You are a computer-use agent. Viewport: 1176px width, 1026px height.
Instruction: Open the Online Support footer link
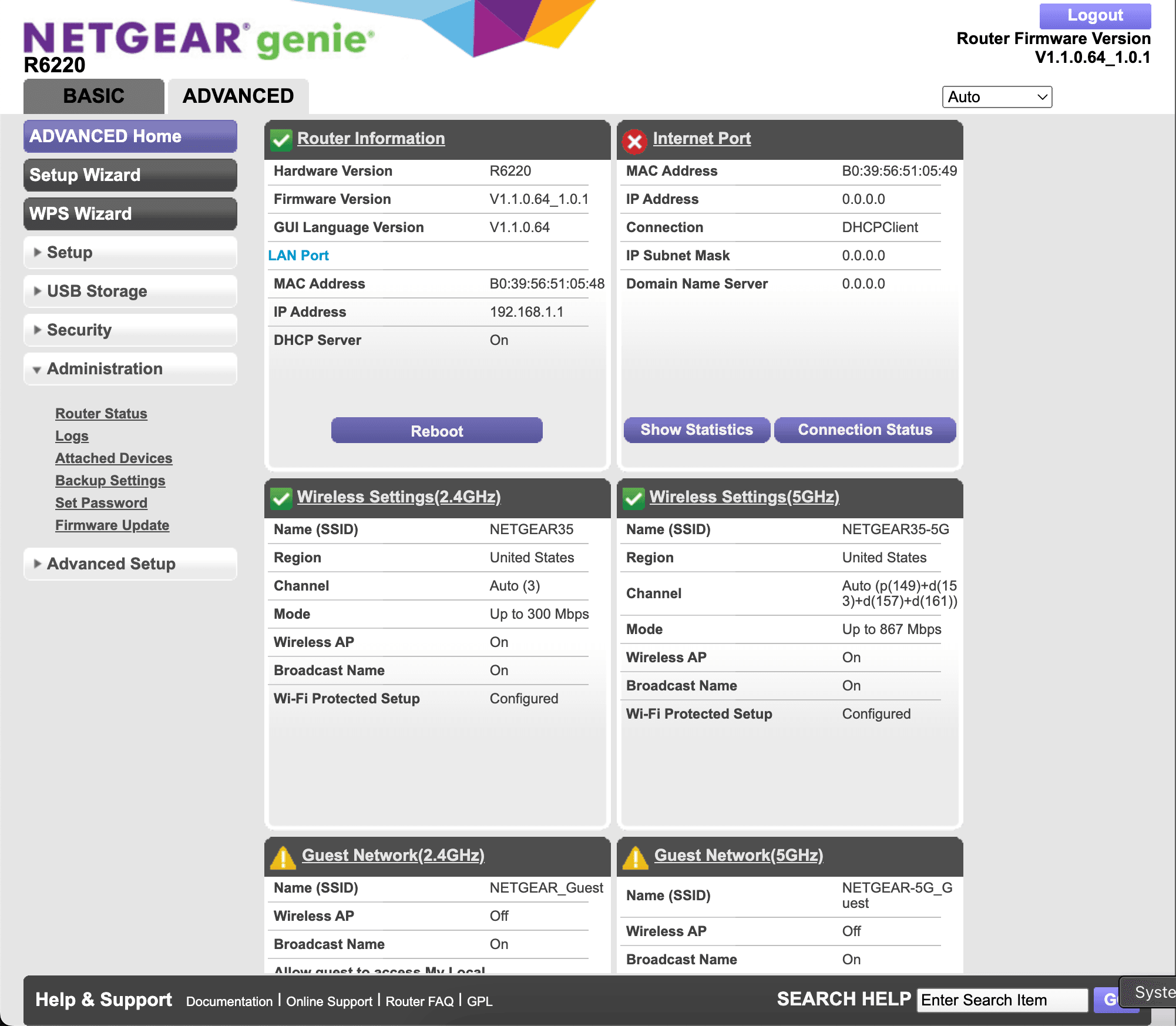(x=329, y=1001)
